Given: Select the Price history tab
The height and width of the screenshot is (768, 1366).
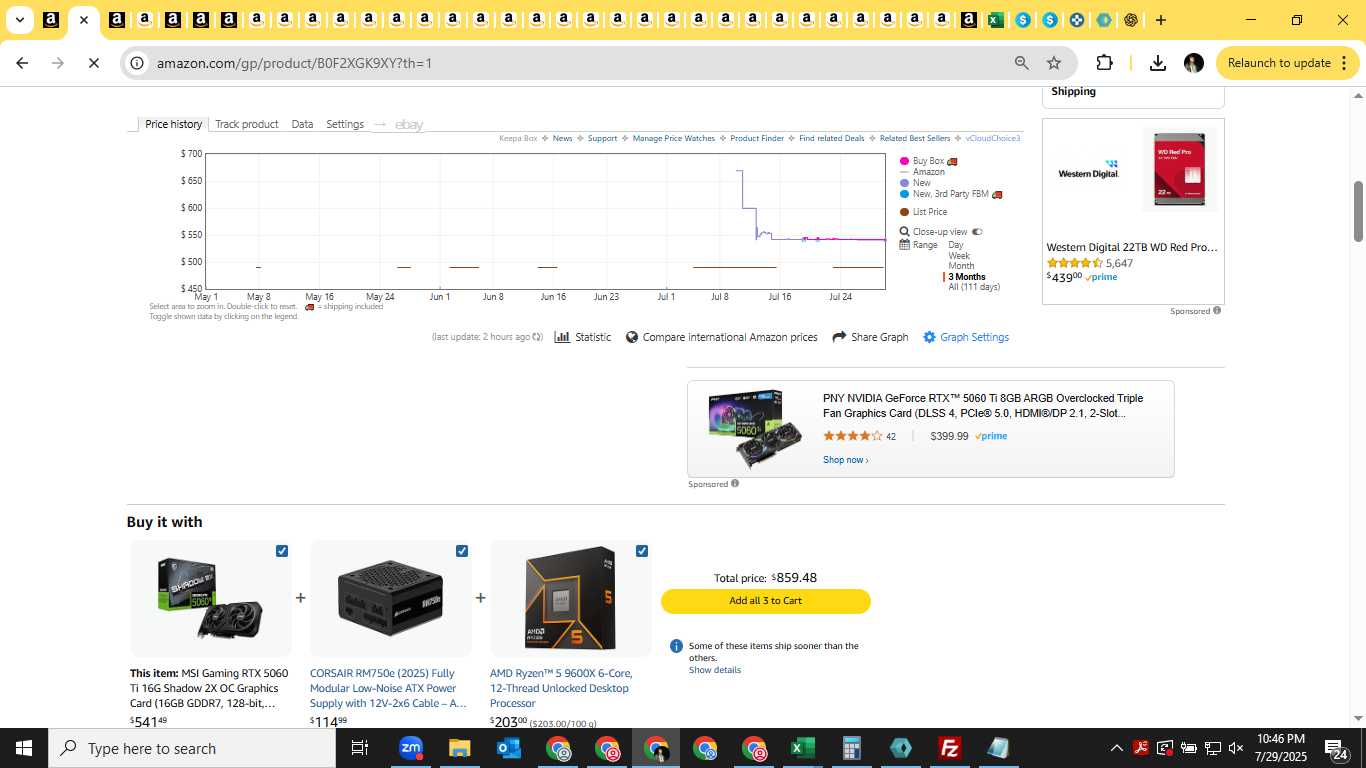Looking at the screenshot, I should 174,124.
